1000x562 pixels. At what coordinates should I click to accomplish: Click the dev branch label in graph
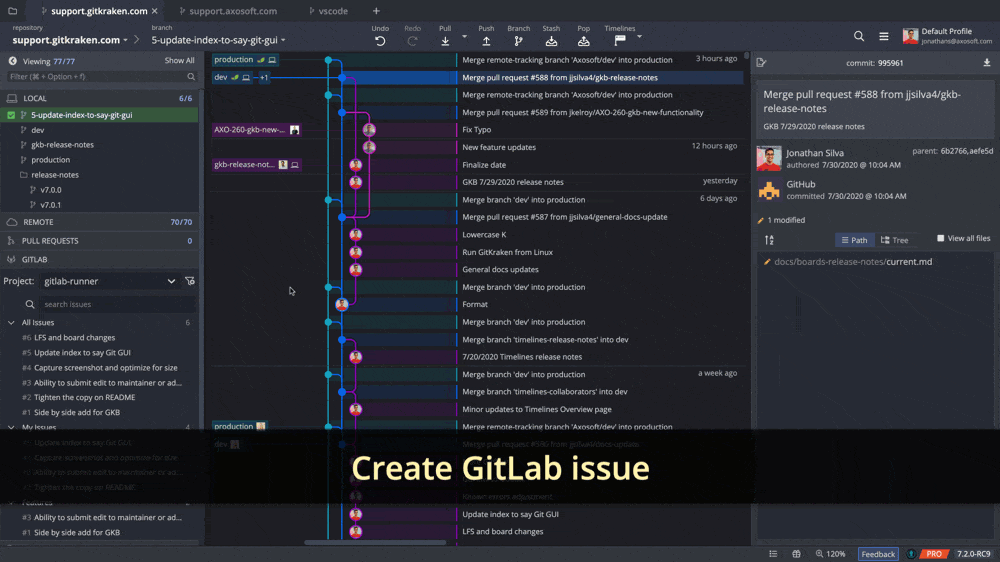pyautogui.click(x=232, y=77)
